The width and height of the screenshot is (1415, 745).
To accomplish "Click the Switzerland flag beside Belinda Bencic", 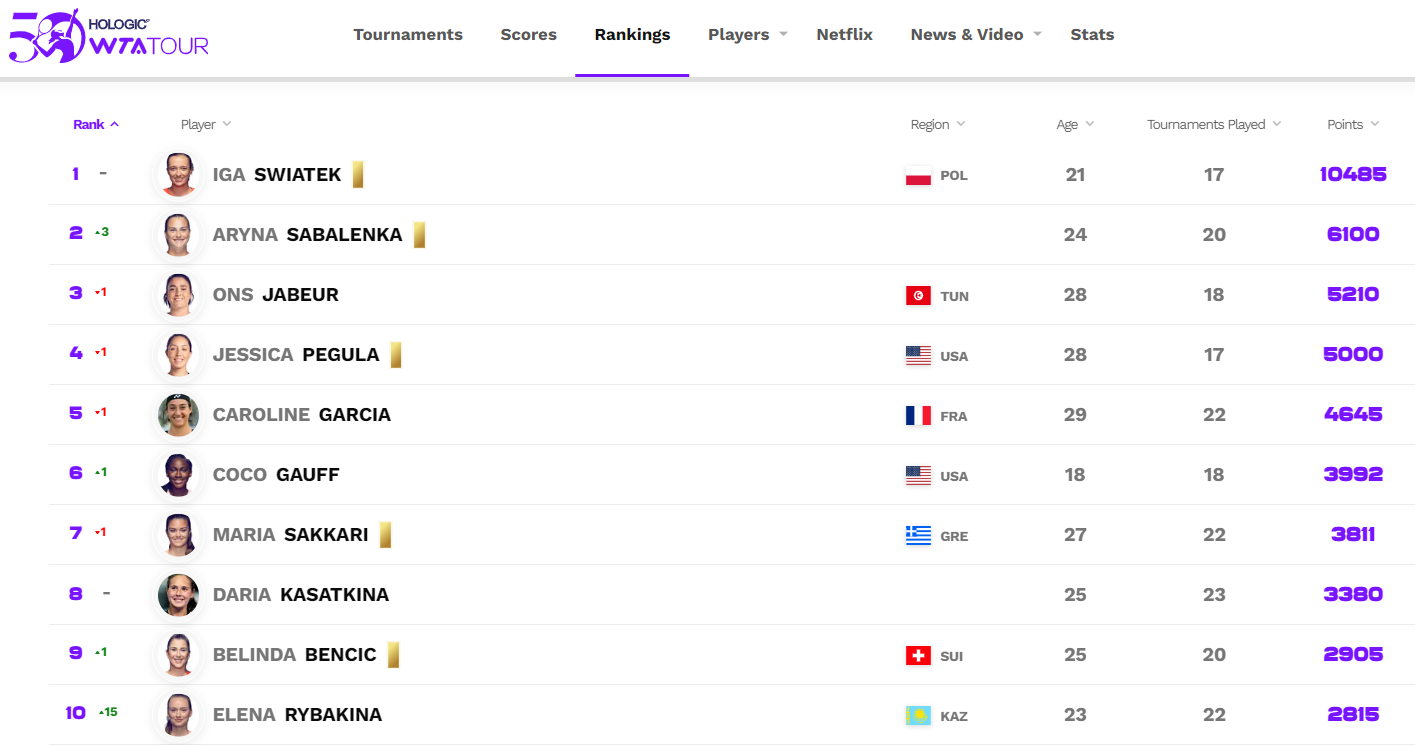I will tap(918, 656).
